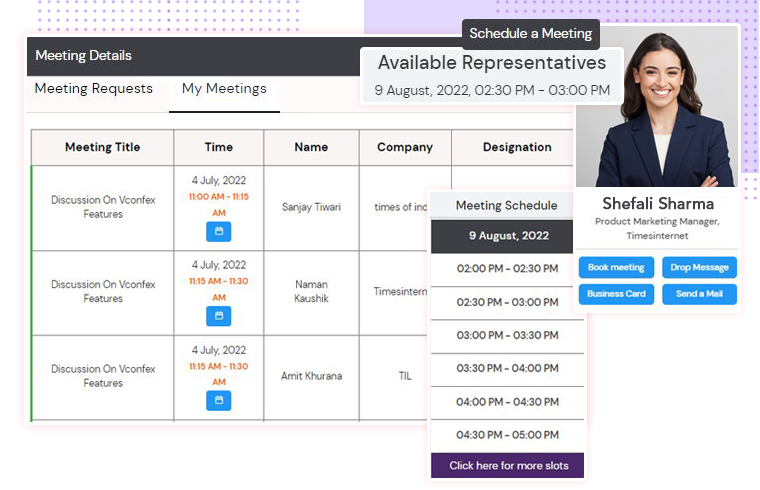
Task: Click the 9 August, 2022 date header
Action: 508,236
